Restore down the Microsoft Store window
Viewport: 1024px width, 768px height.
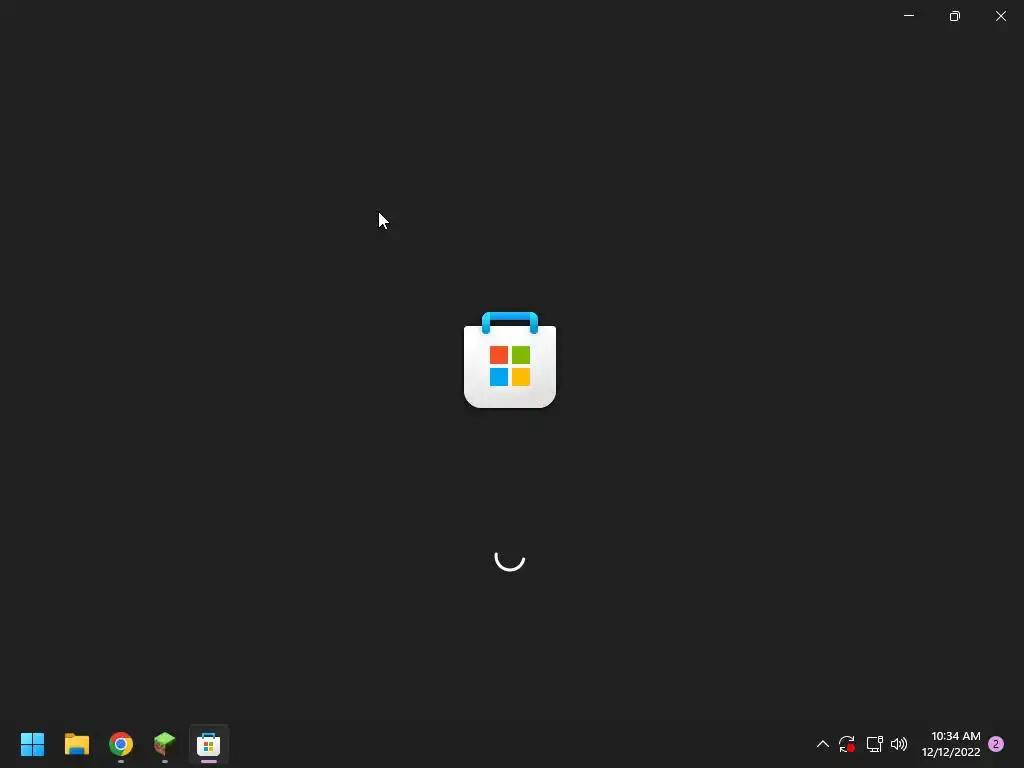coord(955,16)
